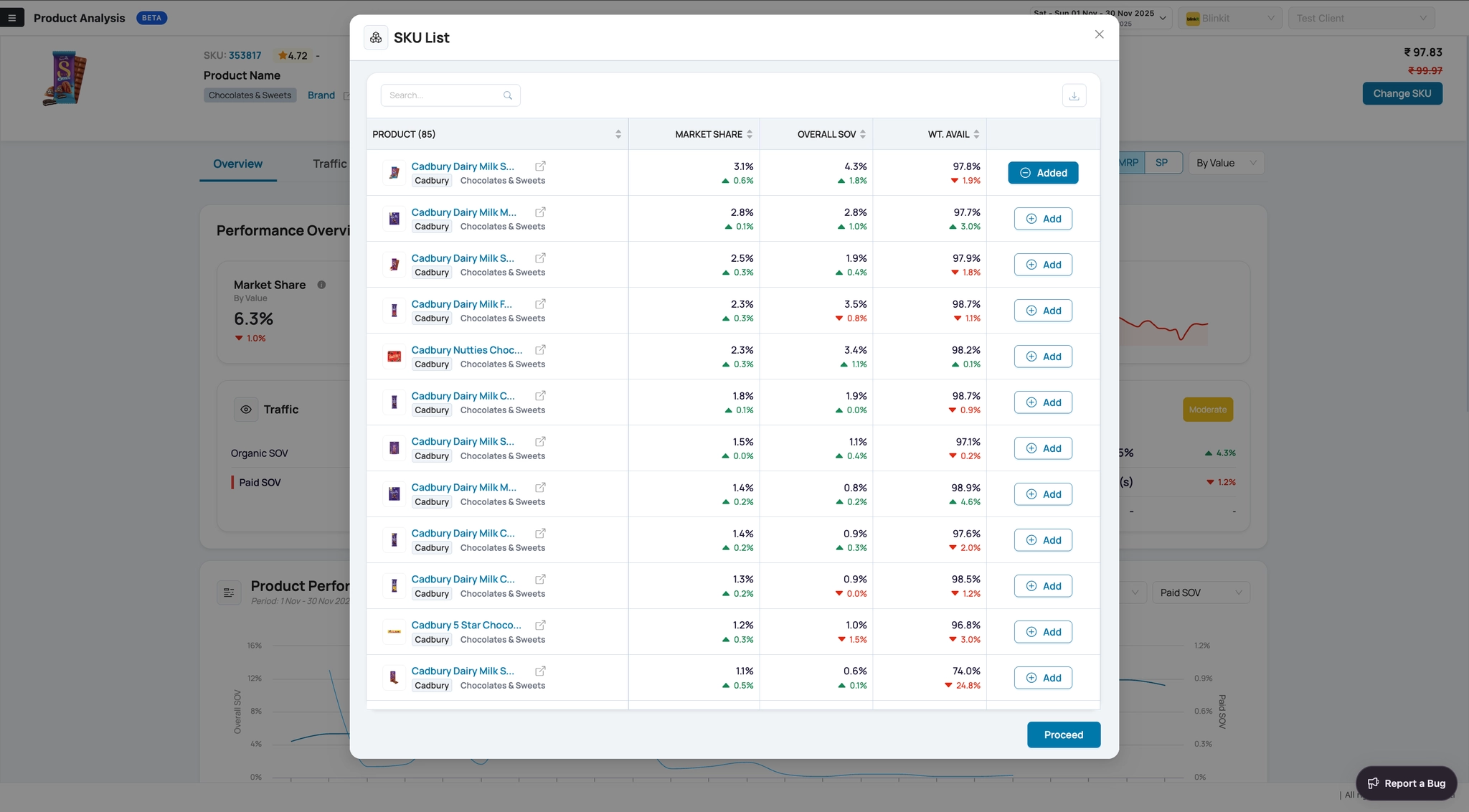Switch to the Traffic tab
Image resolution: width=1469 pixels, height=812 pixels.
[330, 164]
